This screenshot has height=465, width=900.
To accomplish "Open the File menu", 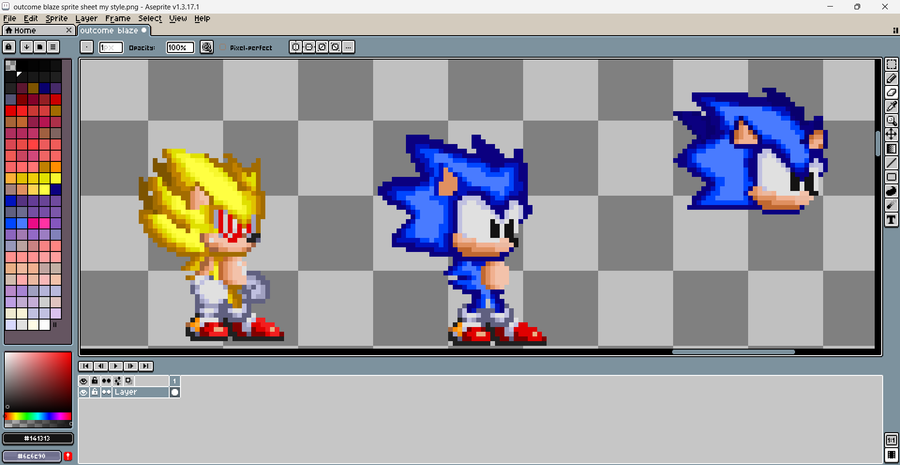I will tap(9, 18).
